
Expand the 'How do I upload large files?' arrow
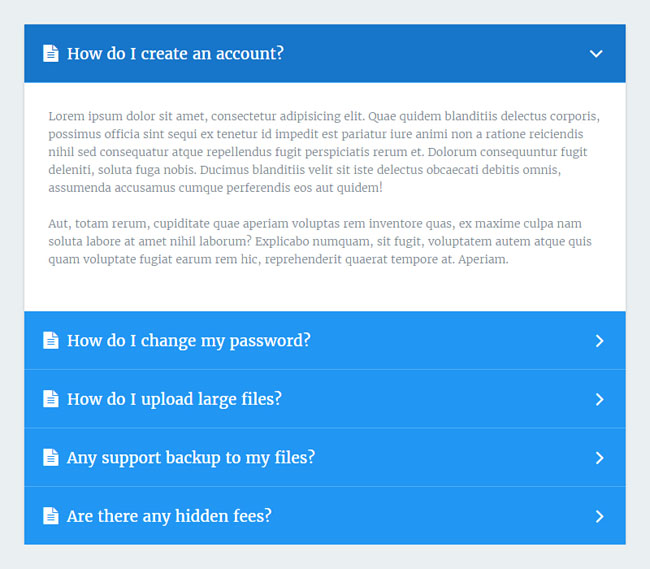pyautogui.click(x=599, y=399)
